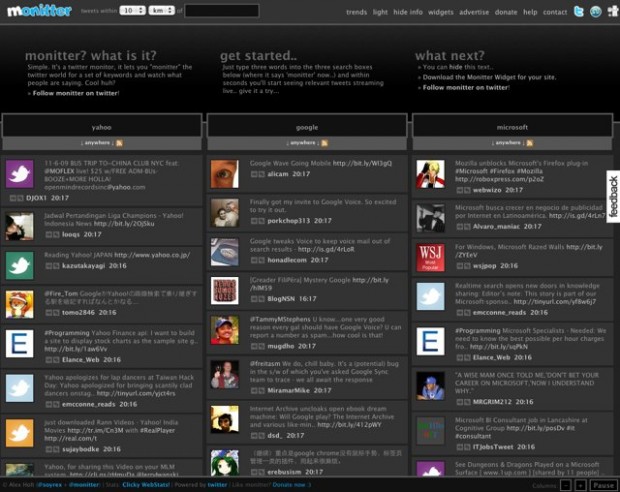The width and height of the screenshot is (620, 492).
Task: Click the monitter logo
Action: pos(40,11)
